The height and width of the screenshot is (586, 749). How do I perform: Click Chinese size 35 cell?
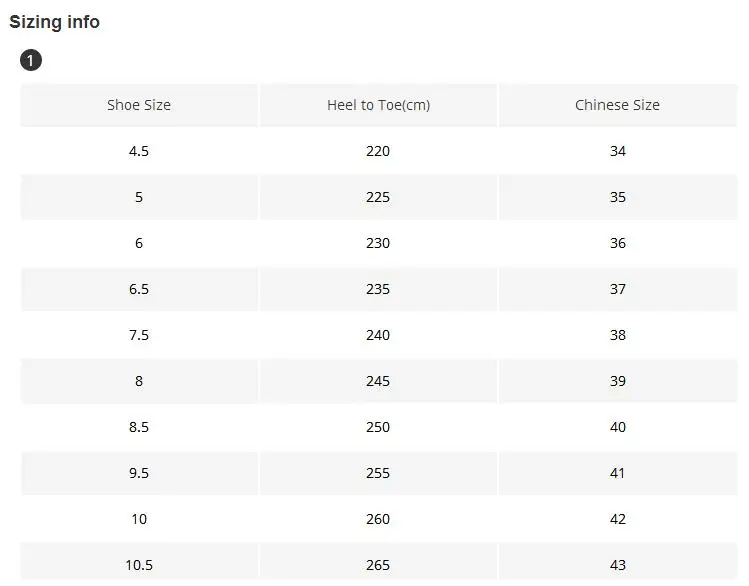(x=617, y=197)
